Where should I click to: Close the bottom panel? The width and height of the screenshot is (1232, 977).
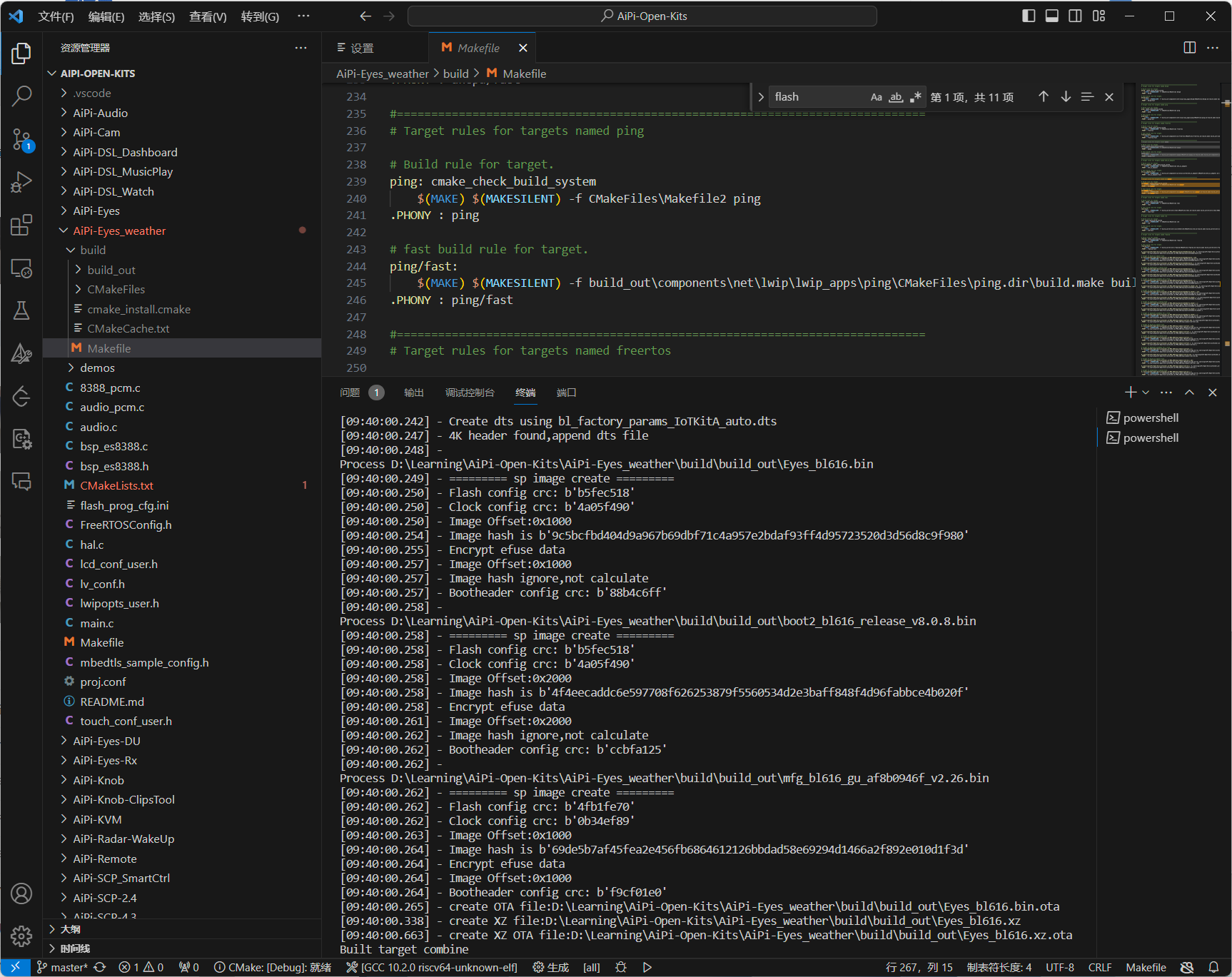coord(1212,393)
